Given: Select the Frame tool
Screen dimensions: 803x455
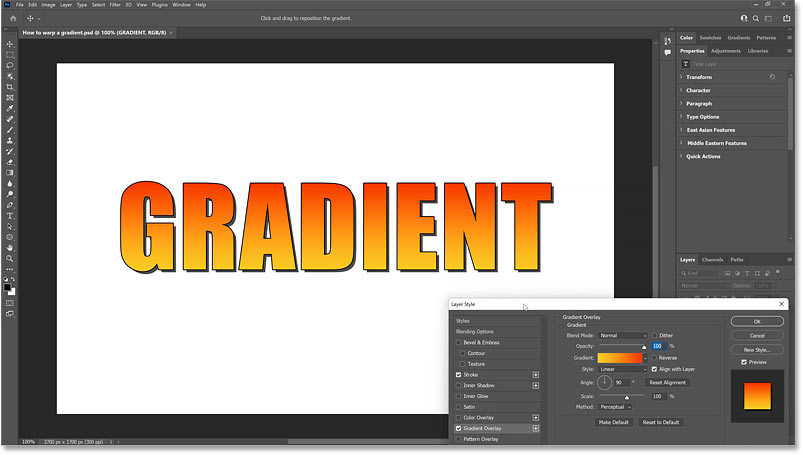Looking at the screenshot, I should coord(10,98).
